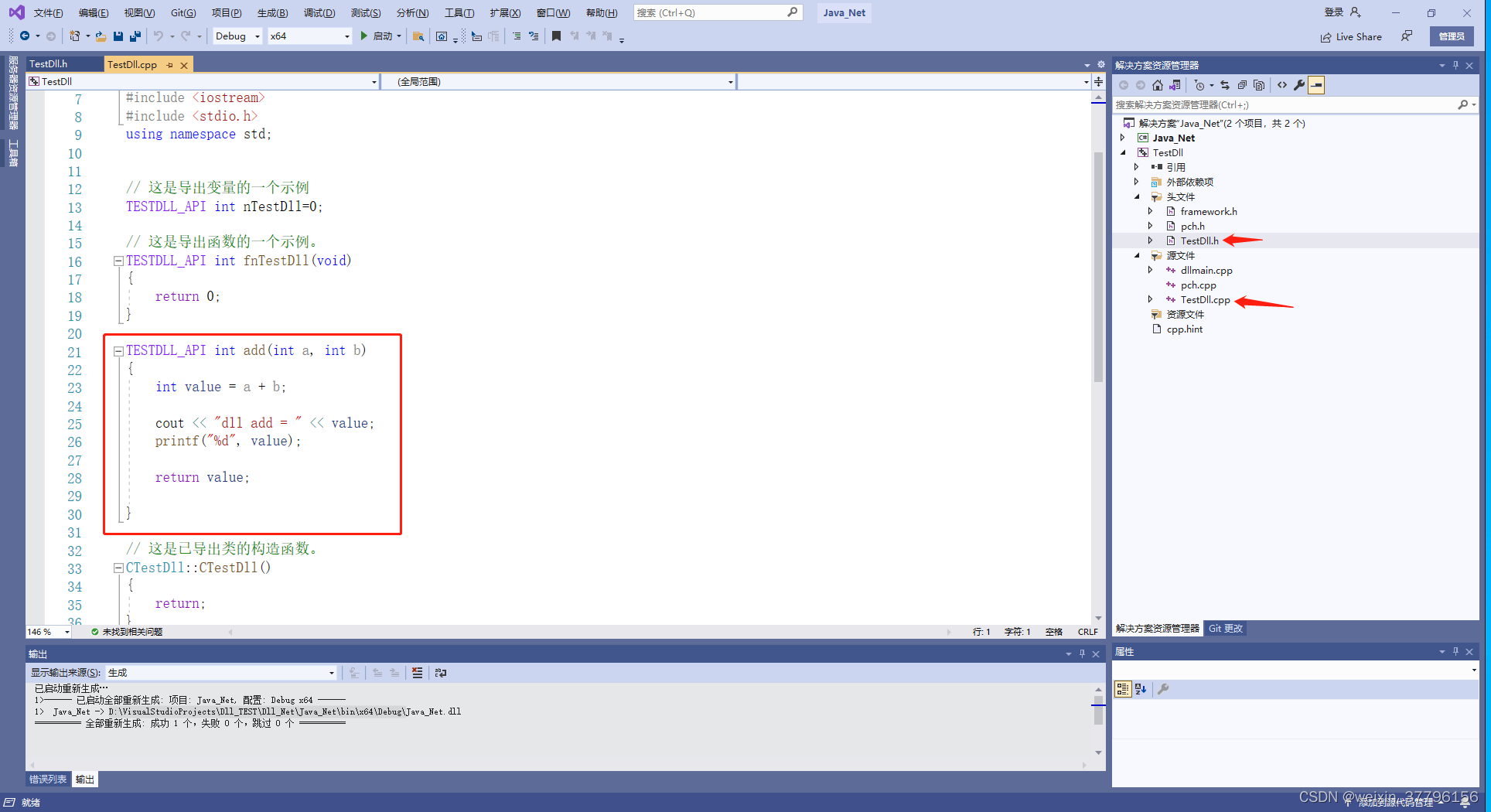Open dllmain.cpp in Solution Explorer
Viewport: 1491px width, 812px height.
click(1206, 270)
